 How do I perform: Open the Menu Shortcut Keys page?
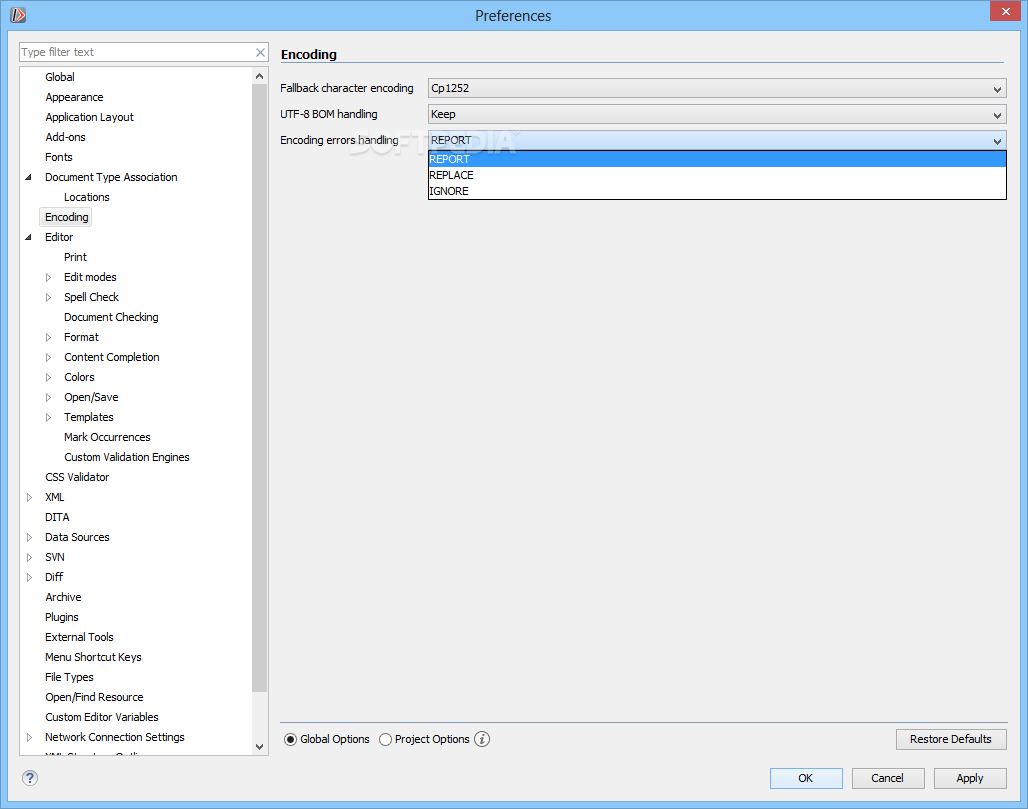click(93, 657)
